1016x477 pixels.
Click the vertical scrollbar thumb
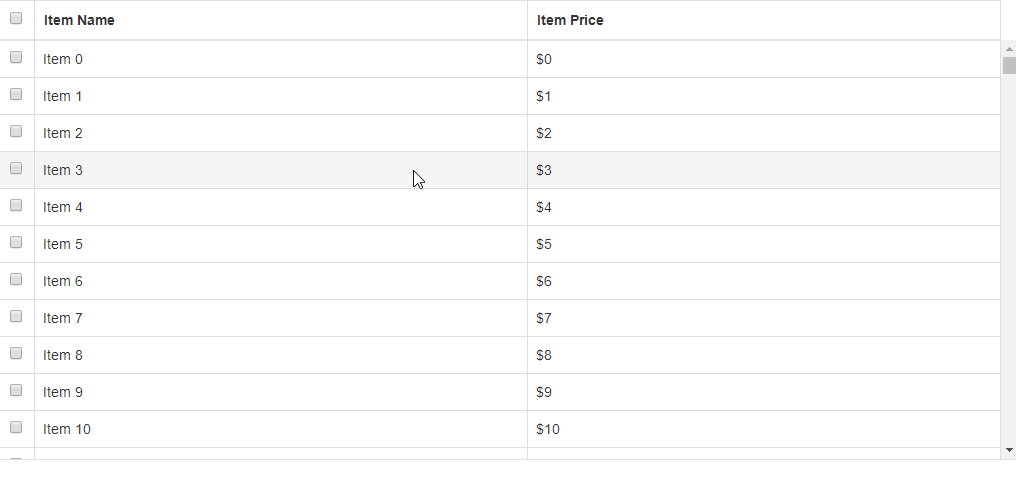click(x=1009, y=66)
